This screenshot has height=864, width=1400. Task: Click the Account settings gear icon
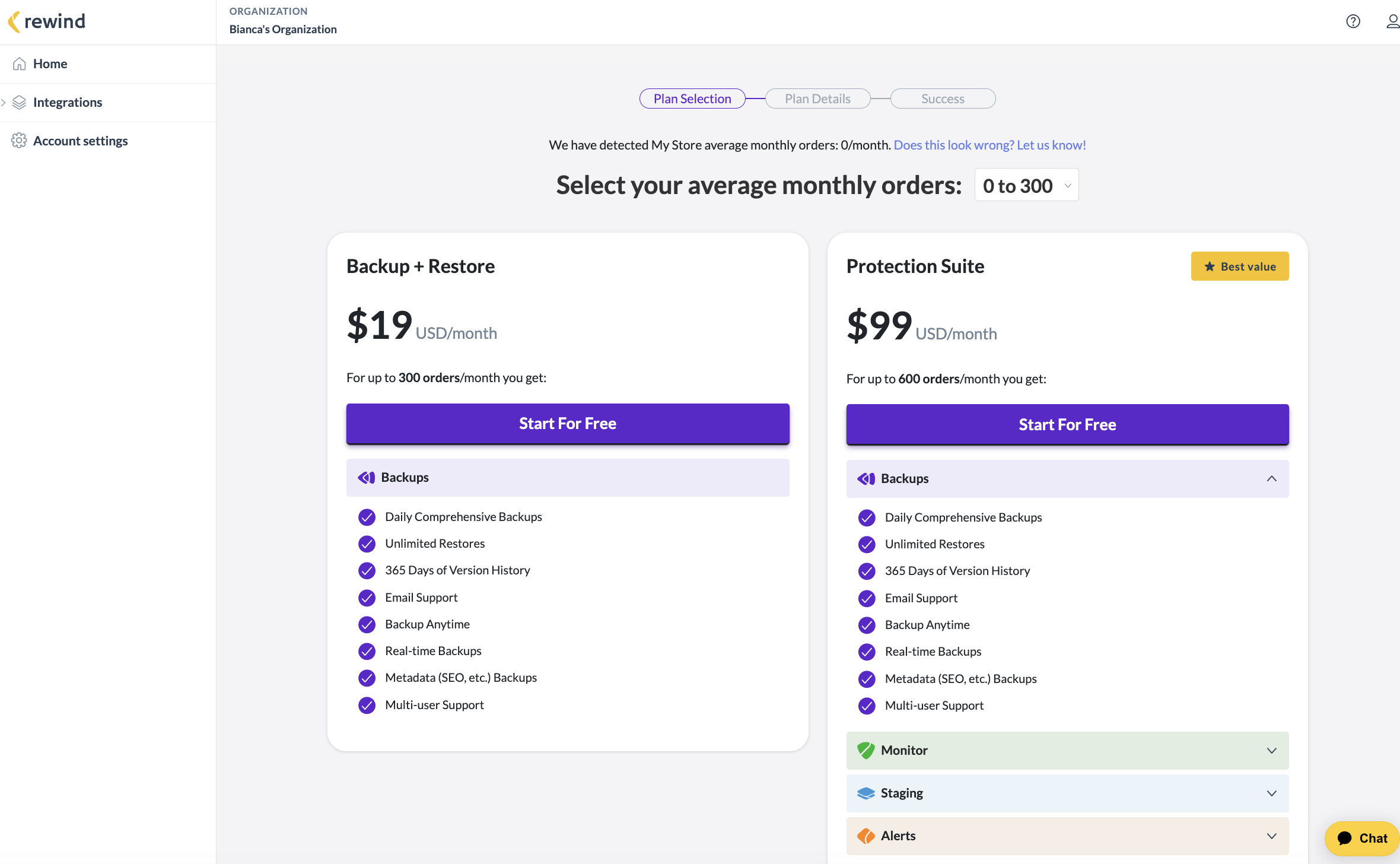coord(19,141)
